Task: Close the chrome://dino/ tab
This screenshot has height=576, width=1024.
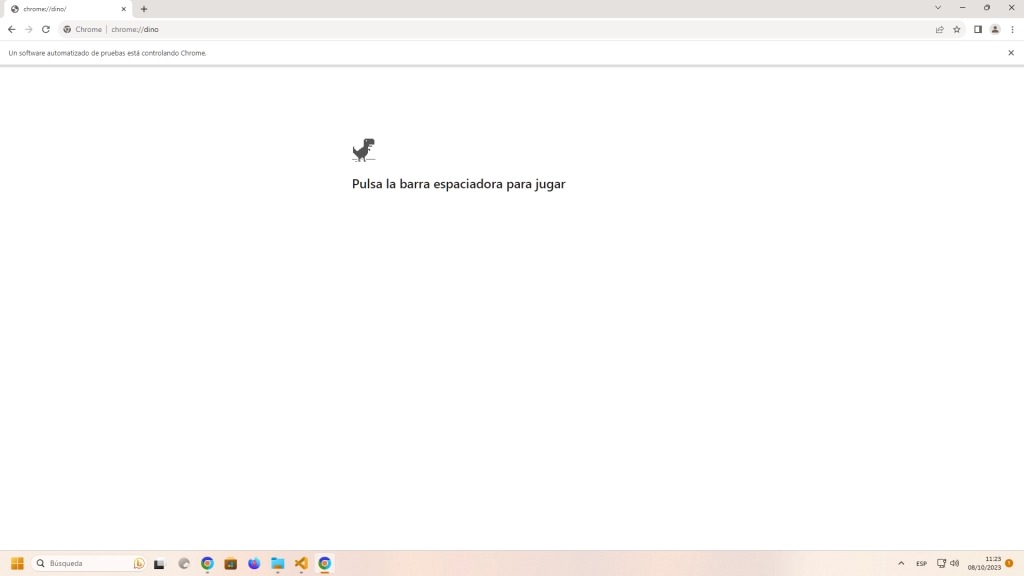Action: pyautogui.click(x=124, y=9)
